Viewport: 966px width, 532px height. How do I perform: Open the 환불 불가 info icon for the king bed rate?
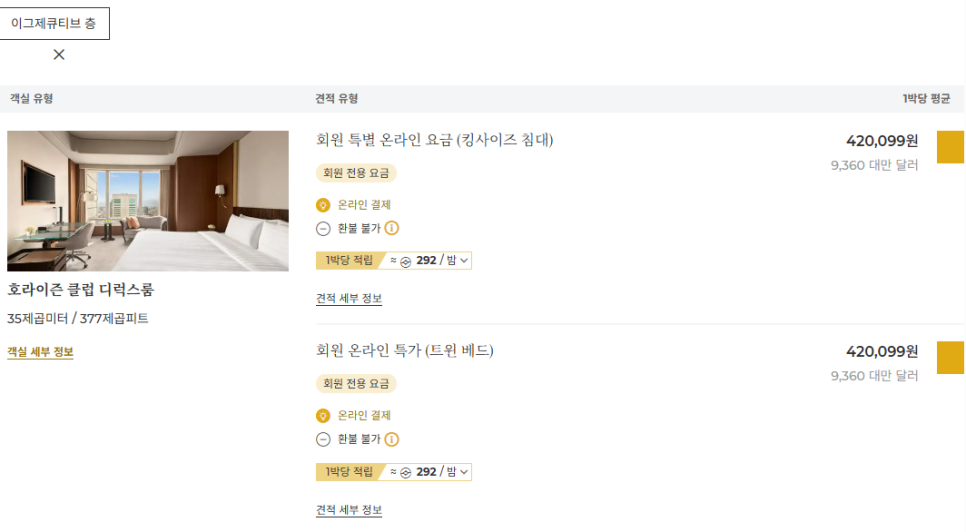392,228
